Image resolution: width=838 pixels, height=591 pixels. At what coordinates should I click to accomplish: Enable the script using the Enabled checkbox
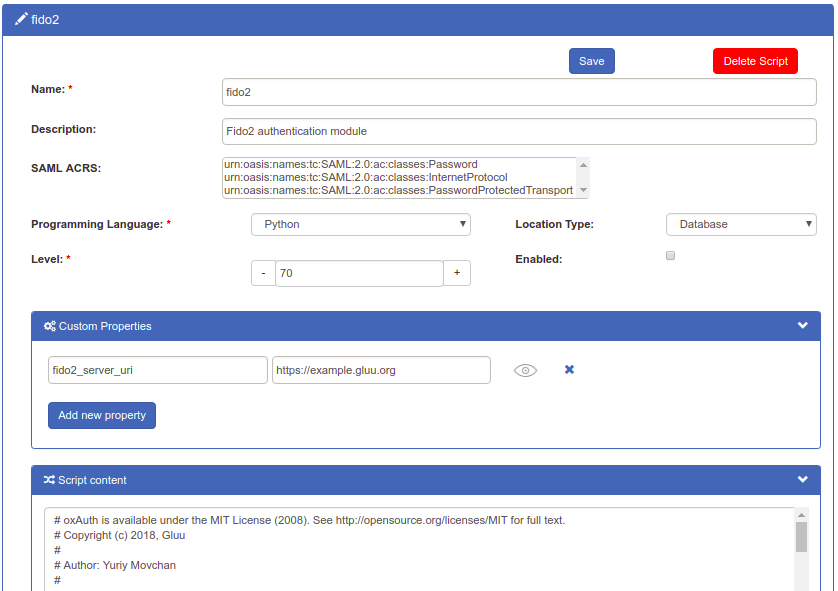670,256
